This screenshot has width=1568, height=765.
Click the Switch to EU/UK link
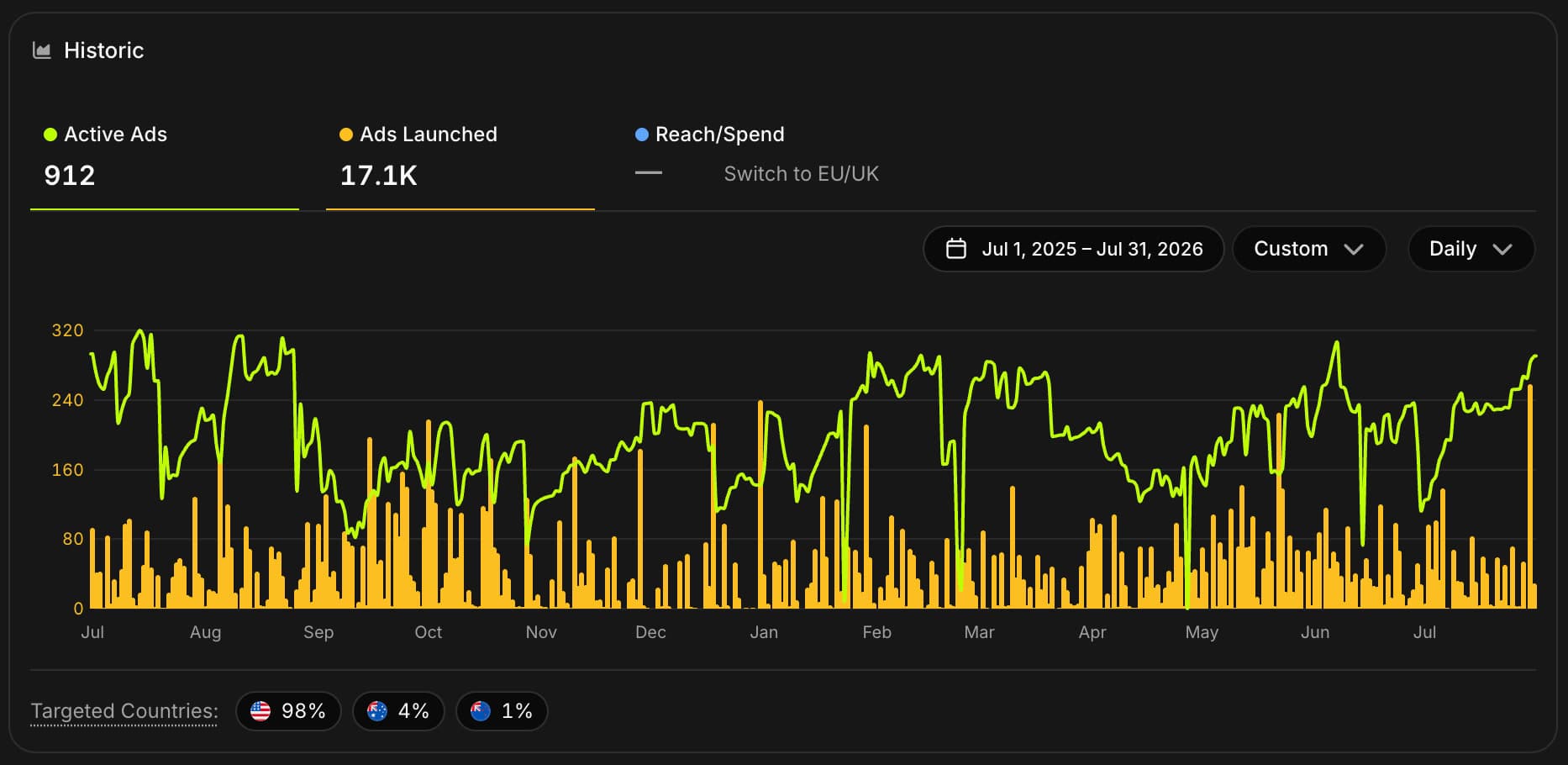coord(802,174)
